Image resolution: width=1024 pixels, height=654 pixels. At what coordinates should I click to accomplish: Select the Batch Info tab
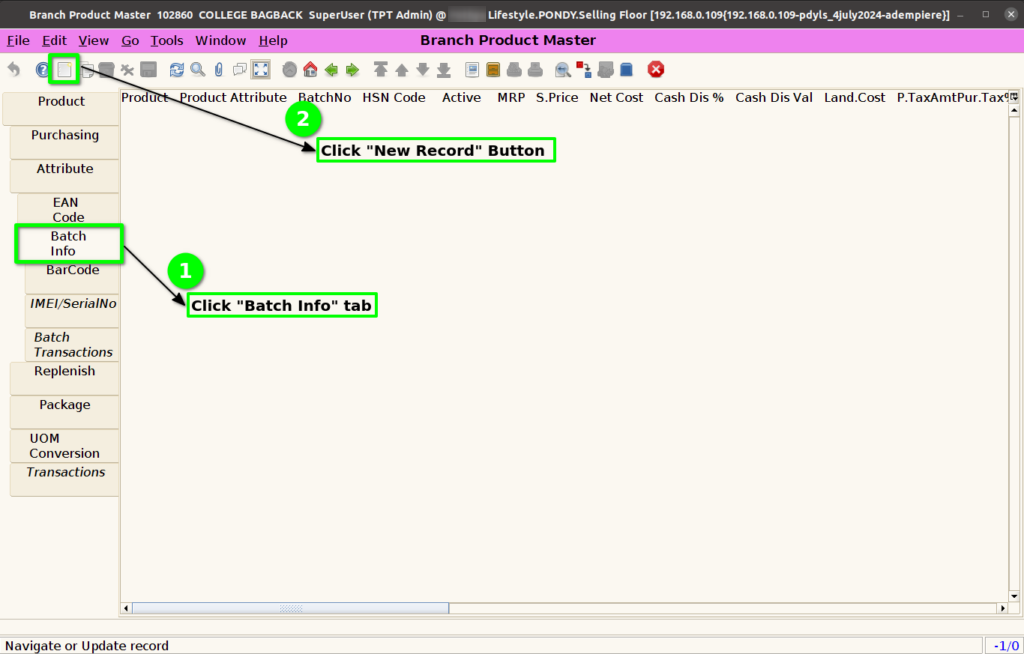click(68, 244)
